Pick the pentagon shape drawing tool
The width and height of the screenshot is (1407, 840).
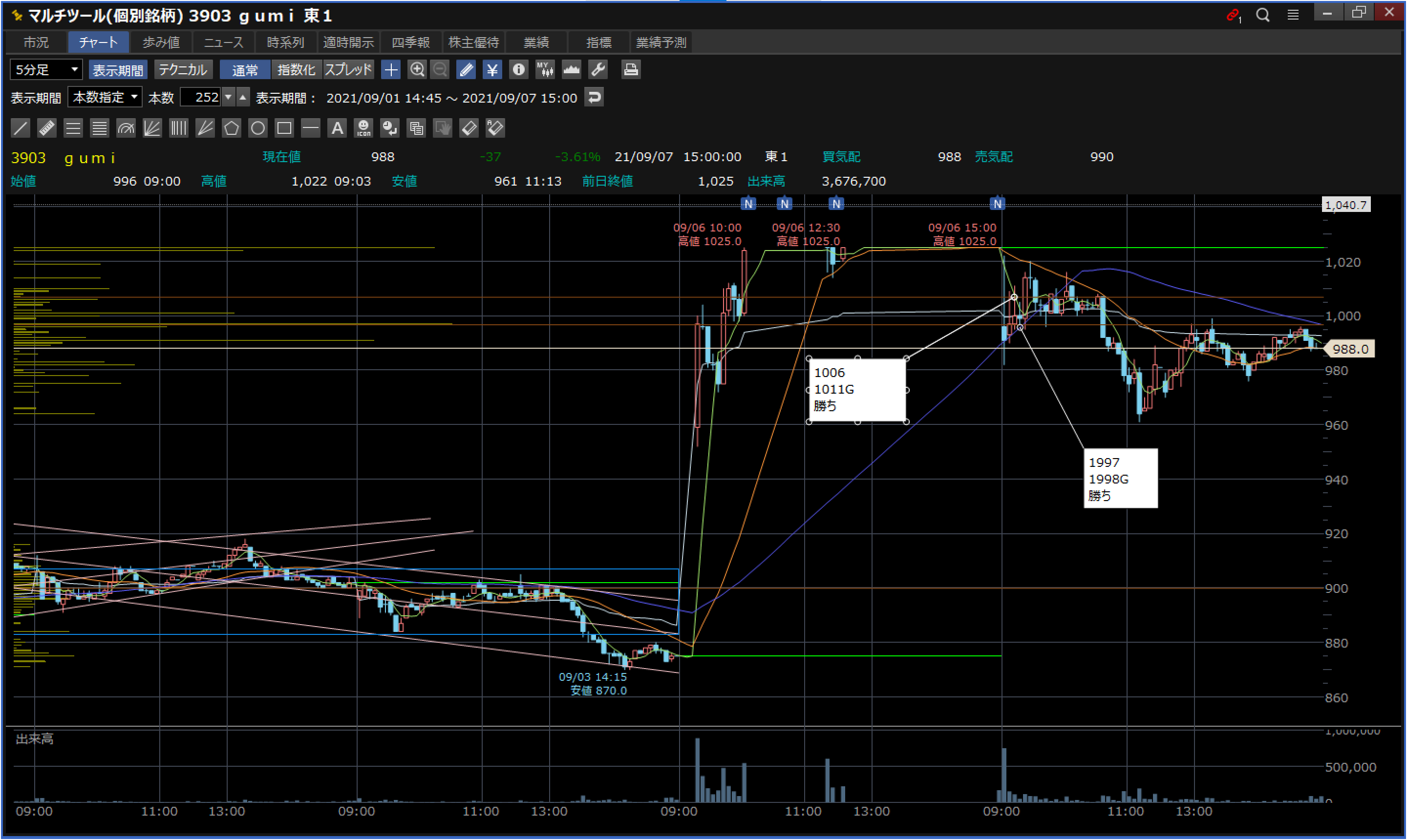(x=231, y=128)
